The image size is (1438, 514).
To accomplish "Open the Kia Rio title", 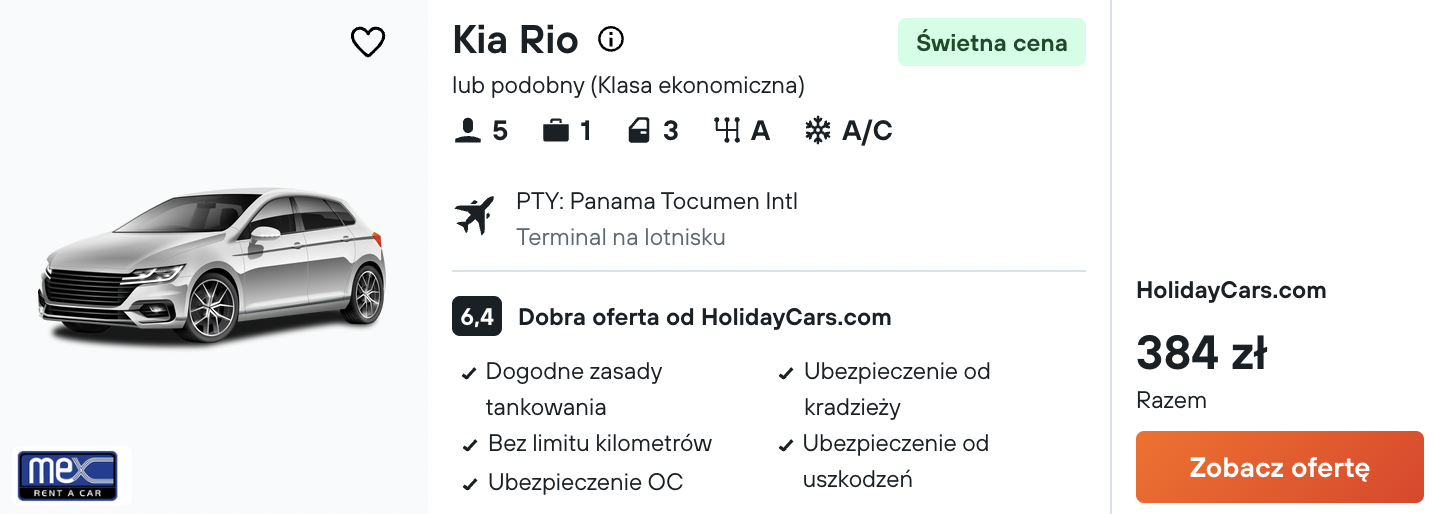I will pyautogui.click(x=515, y=40).
